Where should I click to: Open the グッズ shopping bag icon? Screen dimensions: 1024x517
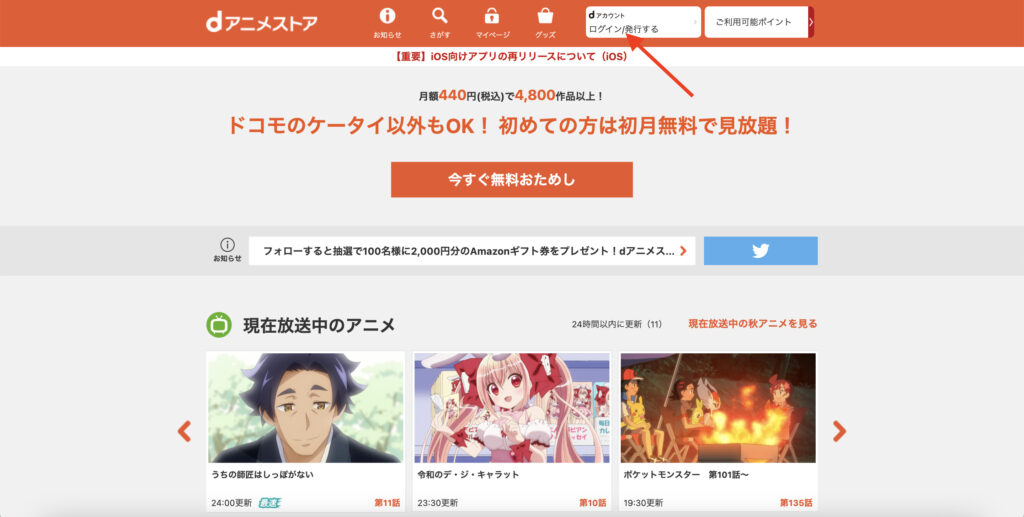coord(545,16)
